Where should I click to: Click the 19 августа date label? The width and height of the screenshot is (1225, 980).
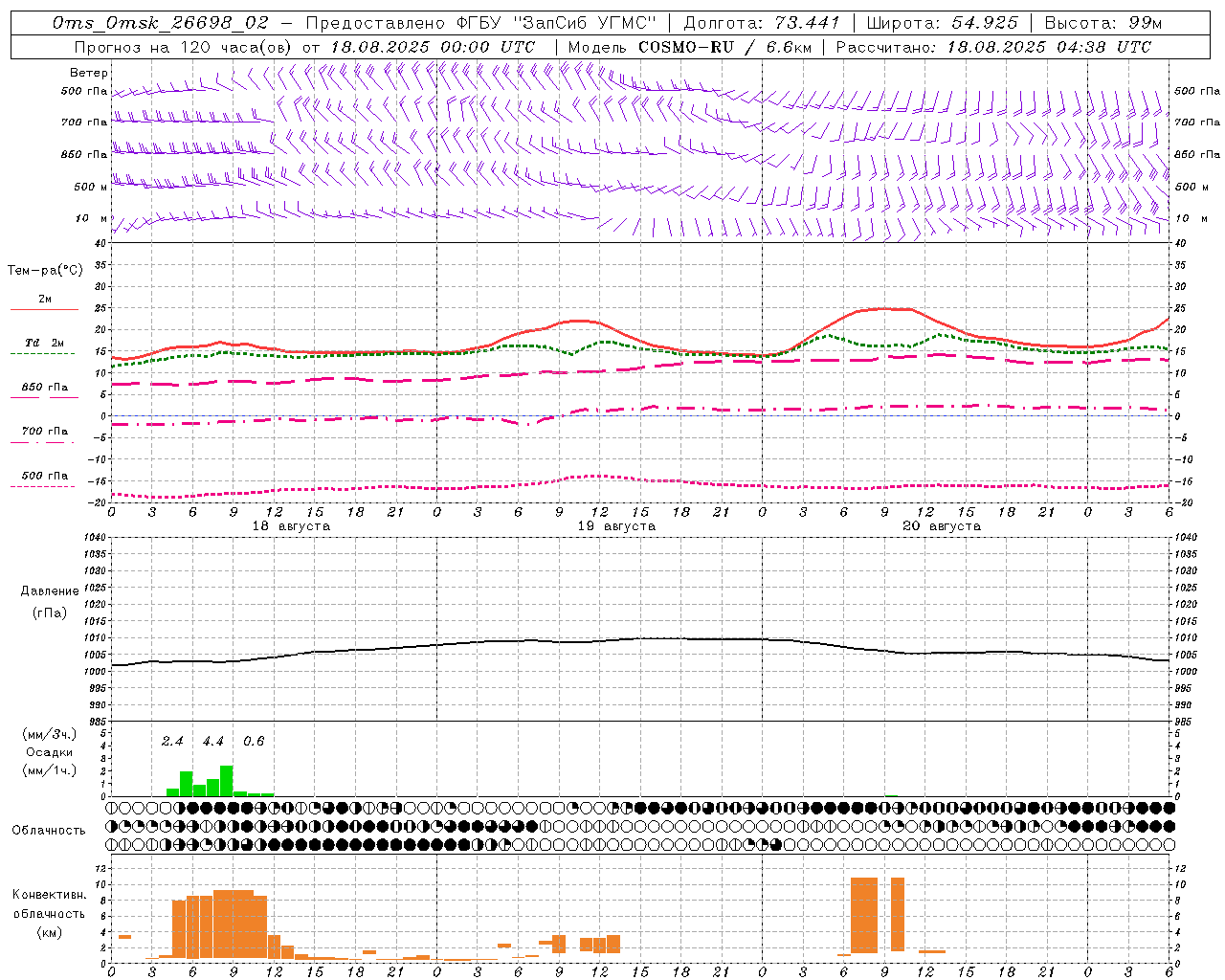pos(616,526)
